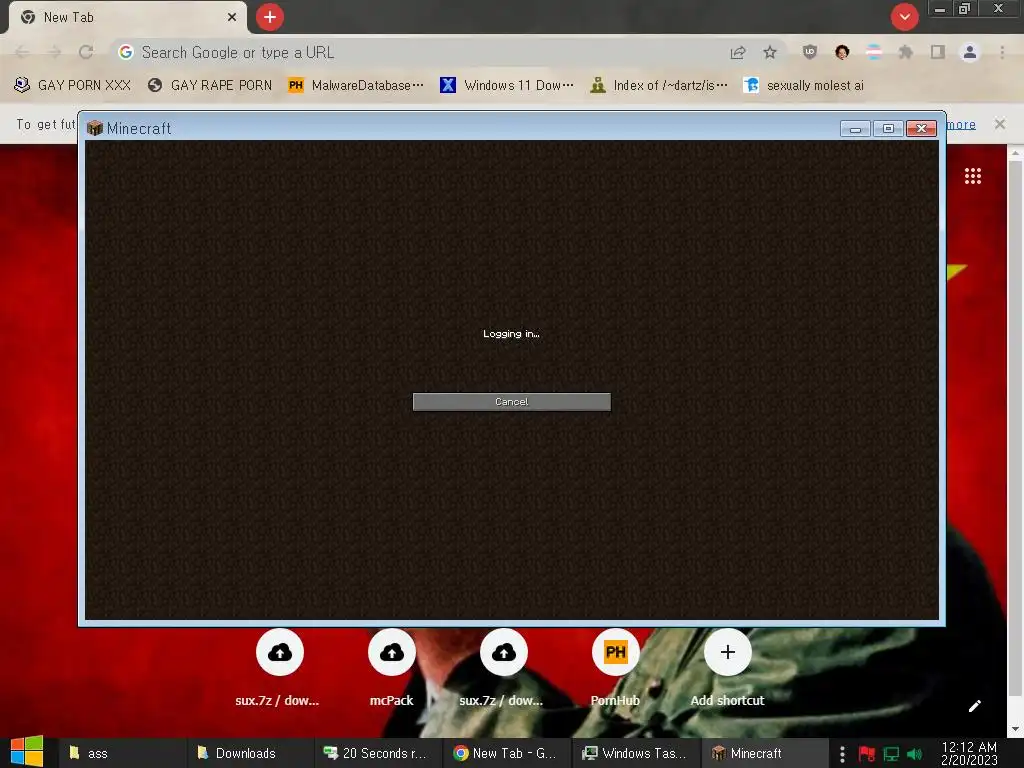Open the Chrome three-dot menu

pos(1002,52)
